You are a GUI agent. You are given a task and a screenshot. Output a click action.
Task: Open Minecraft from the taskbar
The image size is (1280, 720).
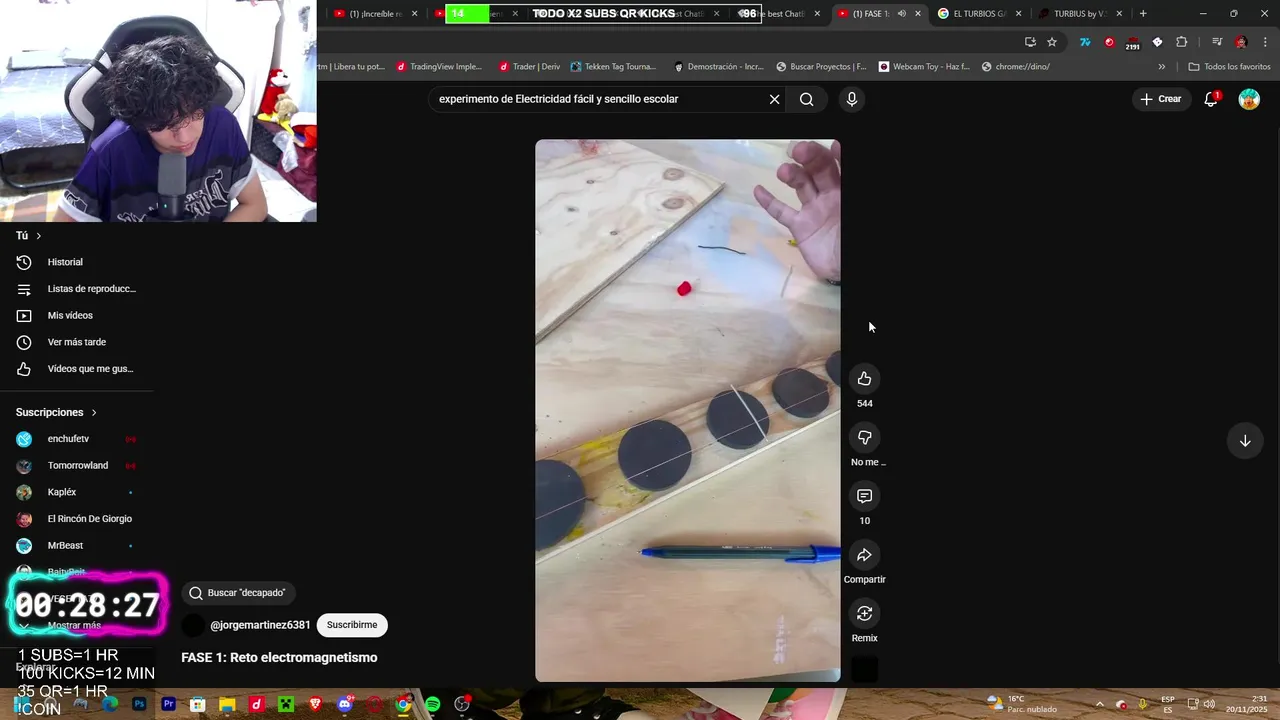pyautogui.click(x=286, y=705)
